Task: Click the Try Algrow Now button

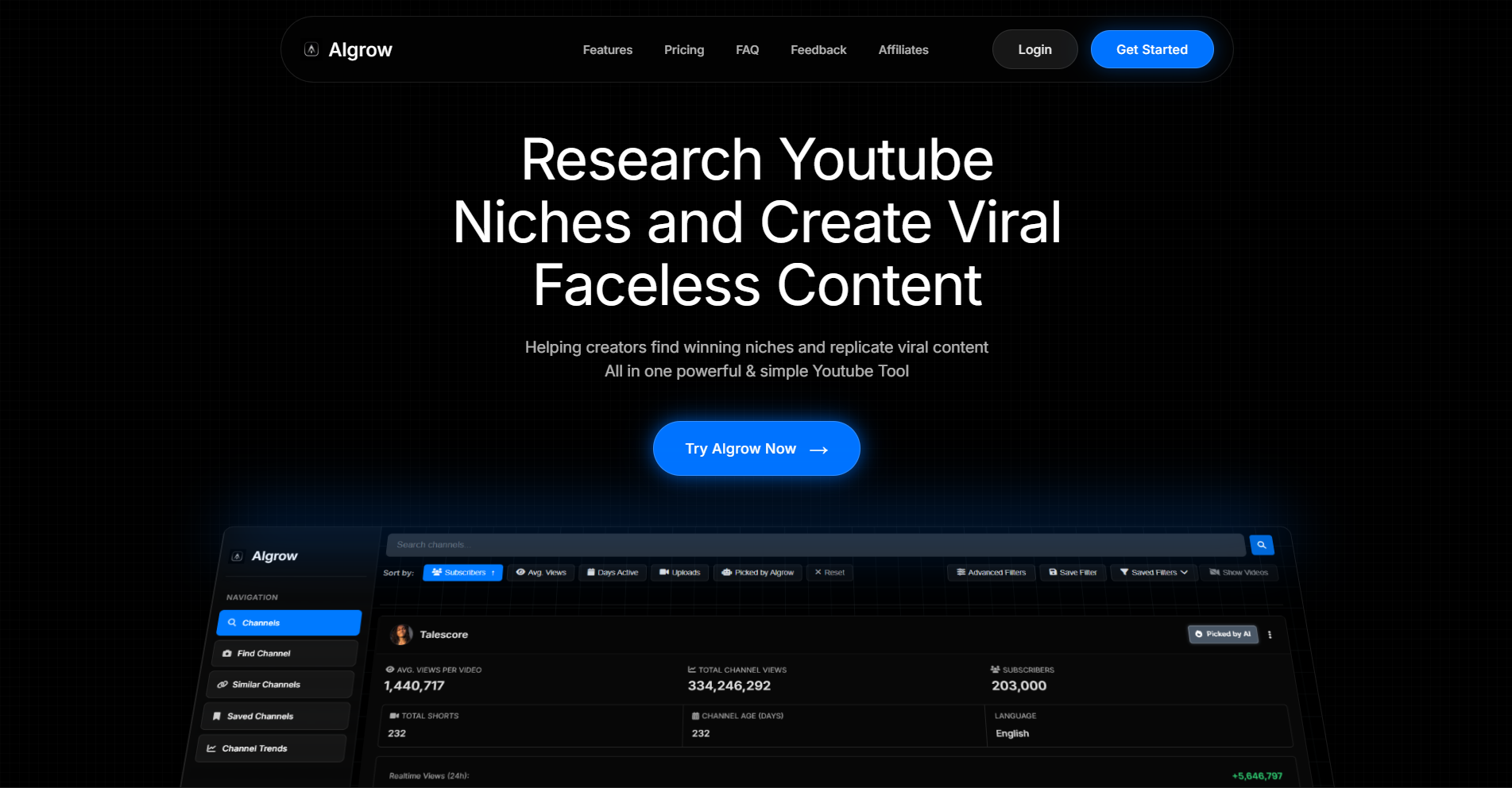Action: pos(756,448)
